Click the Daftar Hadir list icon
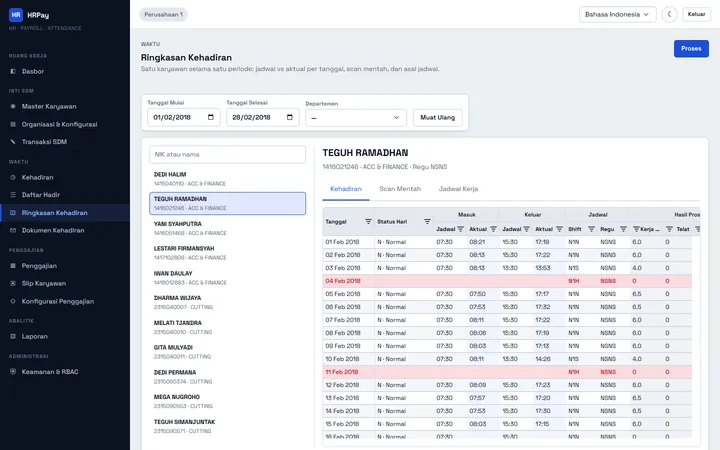The width and height of the screenshot is (720, 450). [13, 195]
